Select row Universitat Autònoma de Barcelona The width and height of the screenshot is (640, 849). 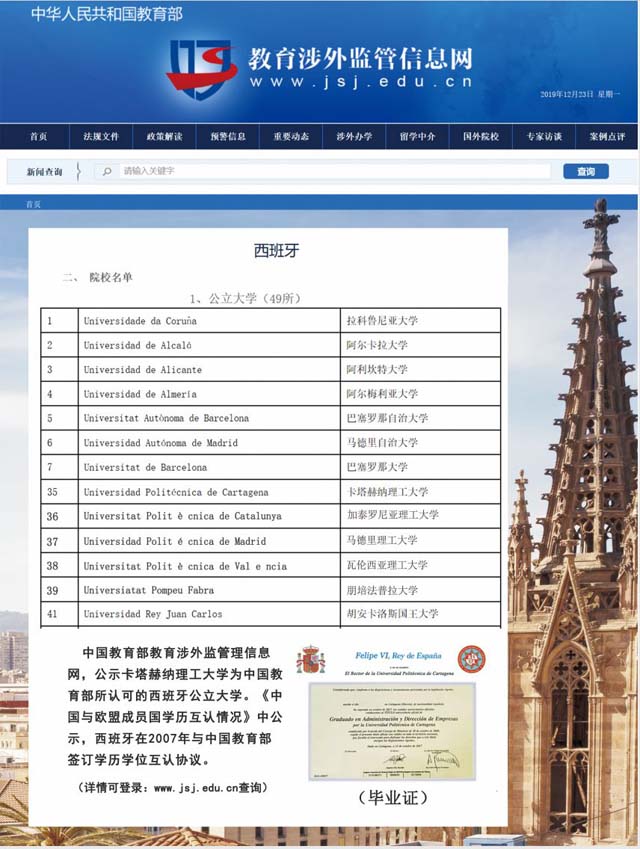[270, 418]
